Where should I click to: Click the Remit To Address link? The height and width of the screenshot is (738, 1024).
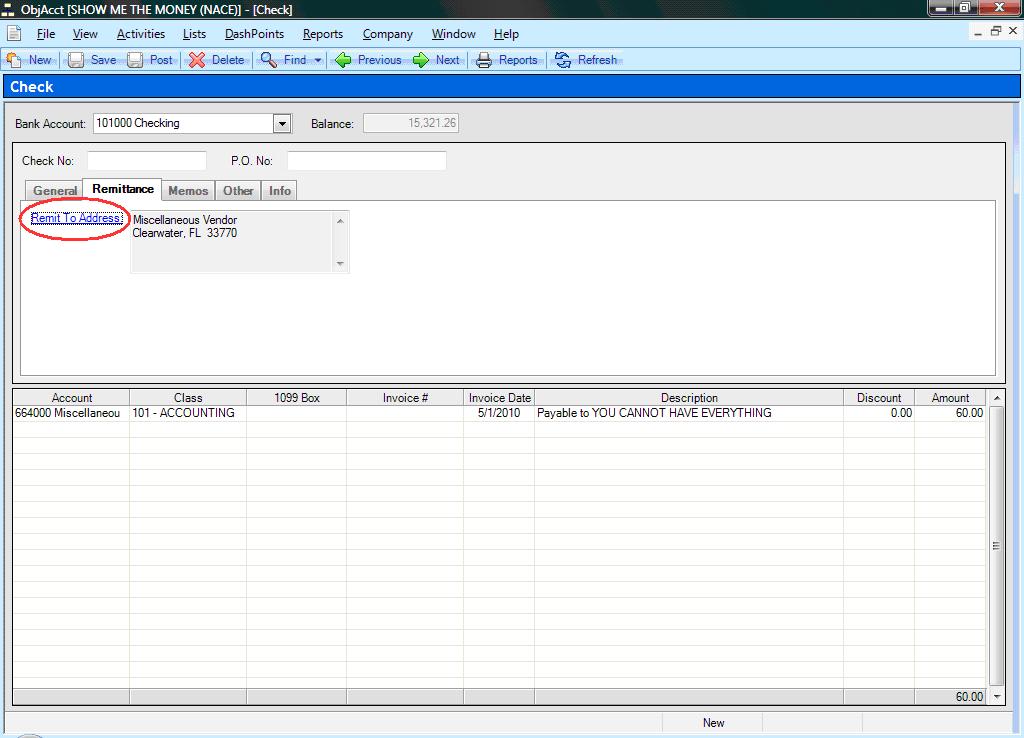pos(77,218)
